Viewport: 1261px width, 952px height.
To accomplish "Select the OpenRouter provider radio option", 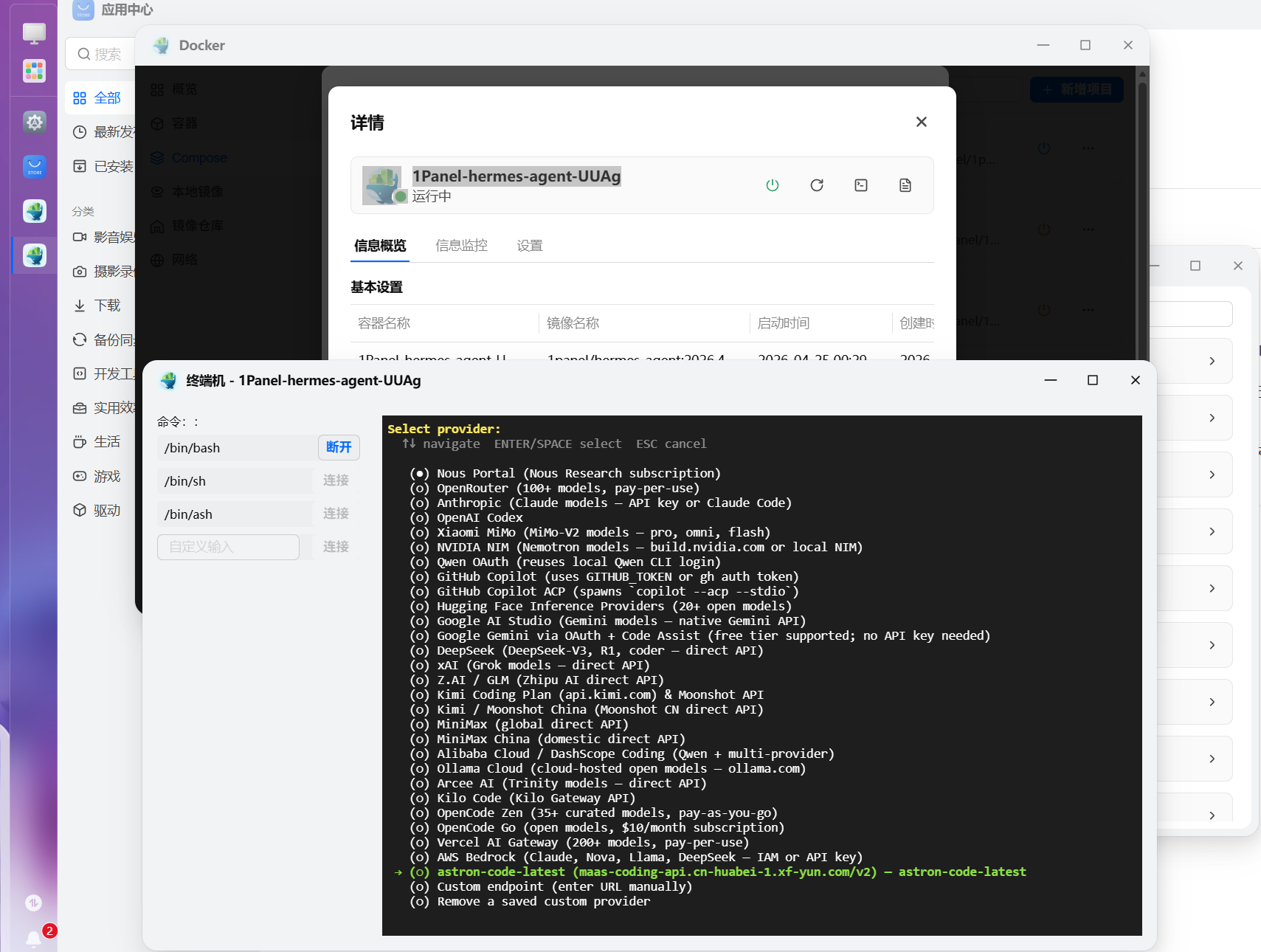I will click(x=420, y=489).
